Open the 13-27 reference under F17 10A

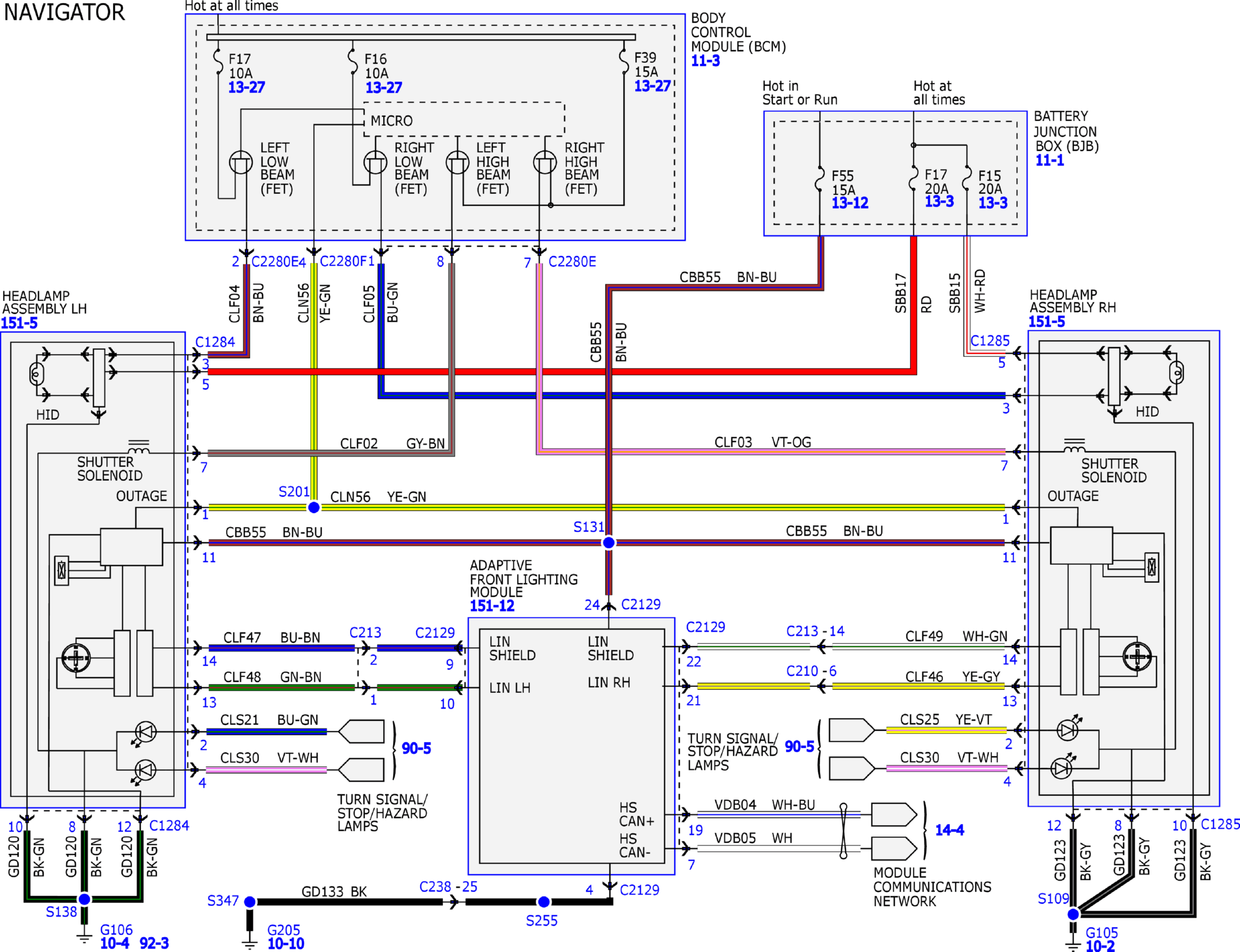click(x=246, y=87)
